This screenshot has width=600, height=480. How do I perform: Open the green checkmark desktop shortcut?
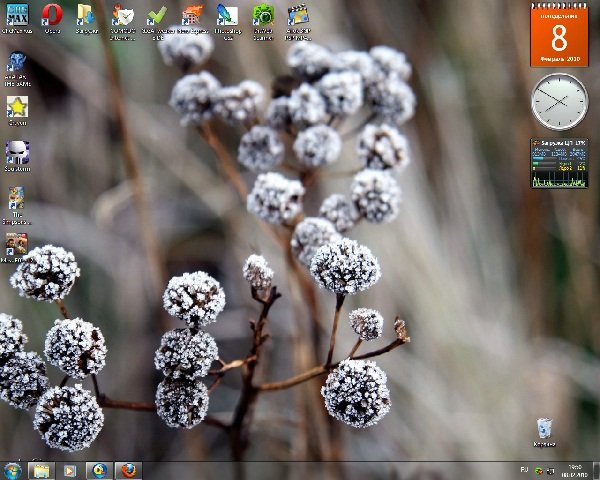pos(157,15)
